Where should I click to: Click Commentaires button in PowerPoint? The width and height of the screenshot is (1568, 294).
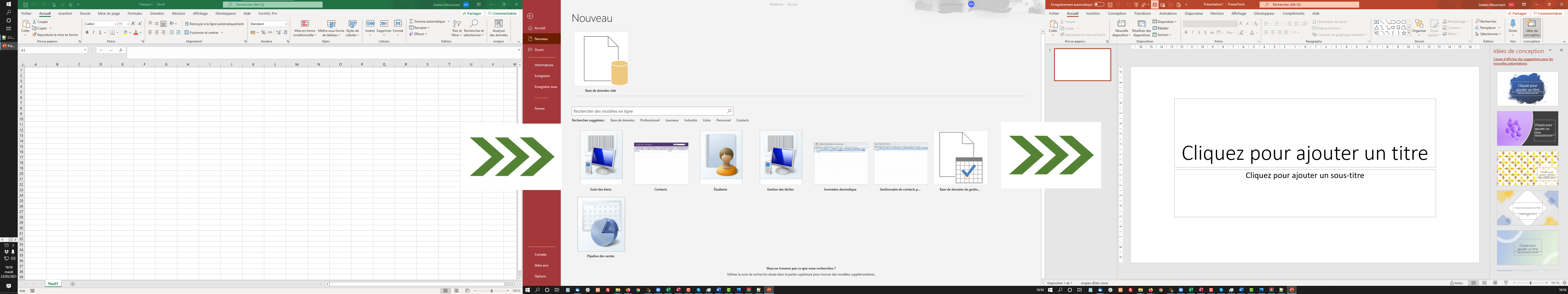tap(1547, 13)
